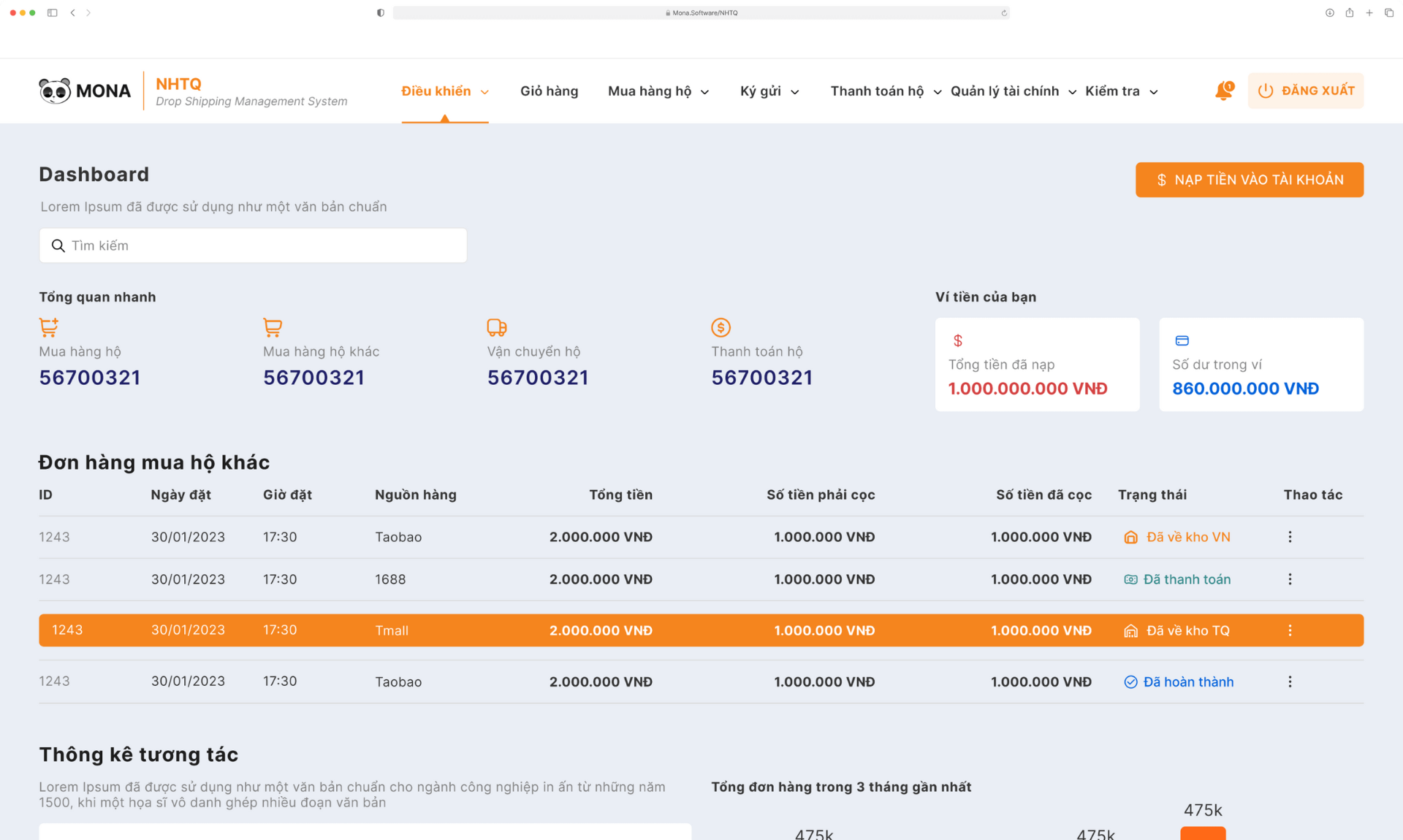Open three-dot menu on highlighted Tmall row
Viewport: 1403px width, 840px height.
[1290, 630]
